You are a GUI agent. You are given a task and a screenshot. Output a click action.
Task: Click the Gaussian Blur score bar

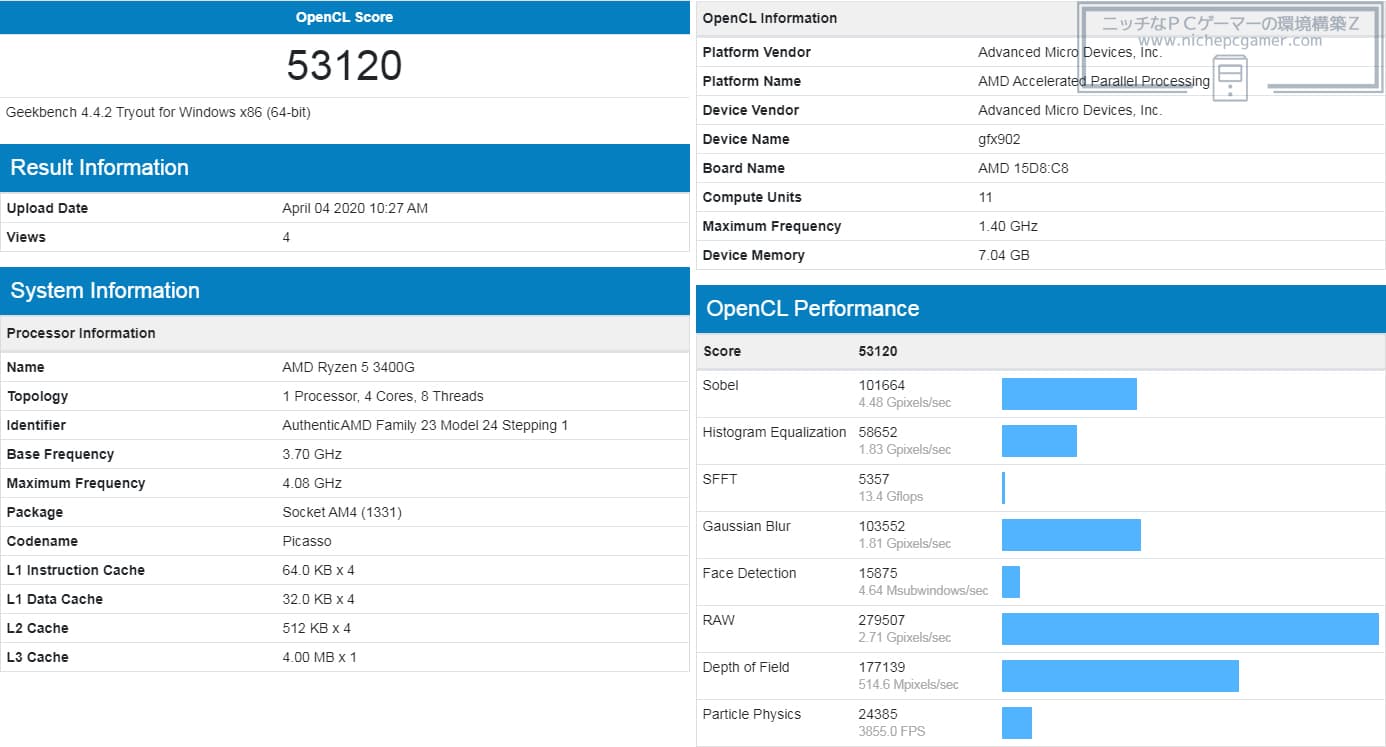(x=1071, y=535)
